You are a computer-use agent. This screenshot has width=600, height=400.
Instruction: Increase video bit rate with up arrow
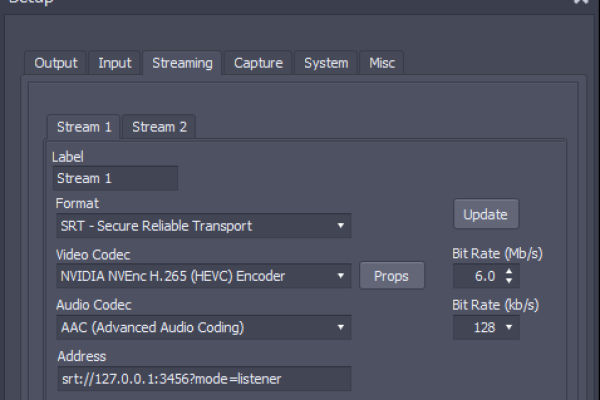[510, 270]
